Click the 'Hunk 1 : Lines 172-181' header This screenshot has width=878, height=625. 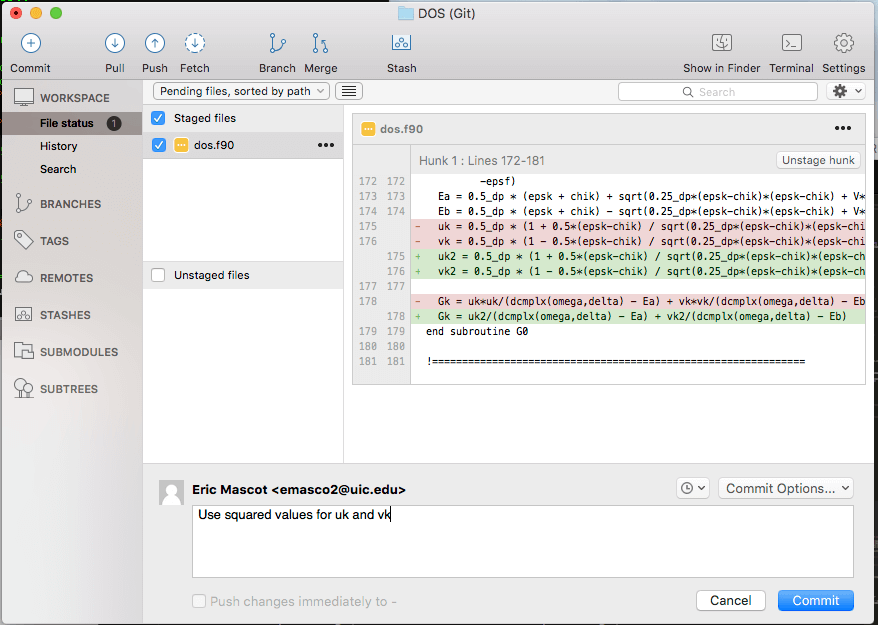(482, 161)
